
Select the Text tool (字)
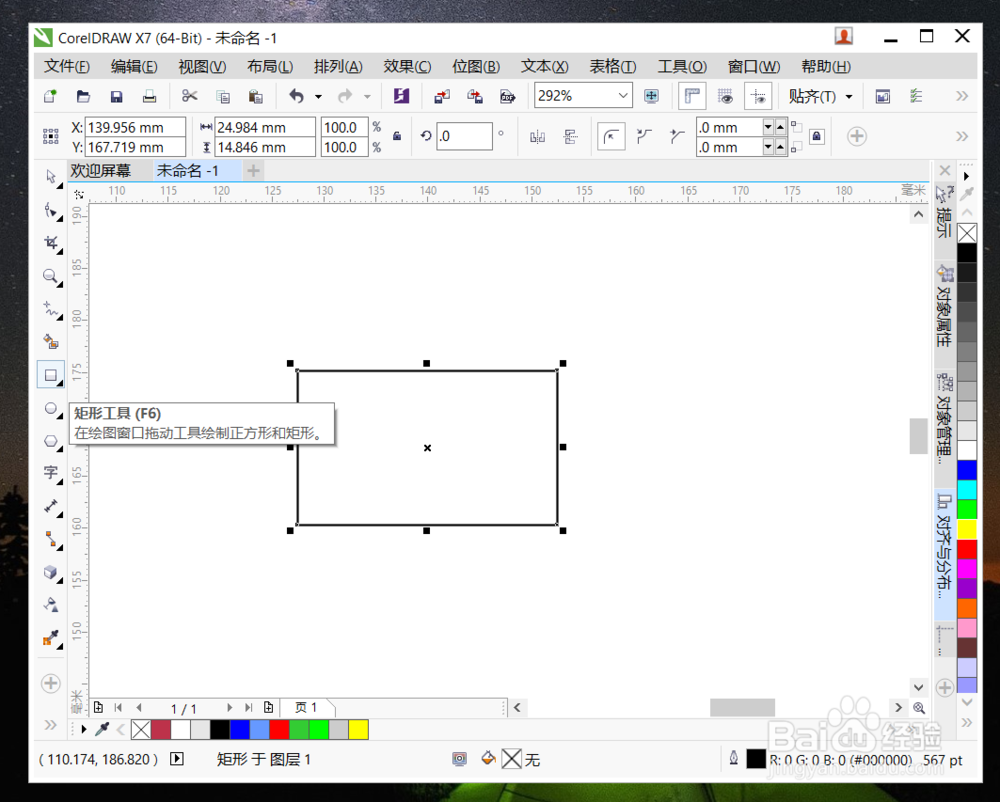click(51, 474)
